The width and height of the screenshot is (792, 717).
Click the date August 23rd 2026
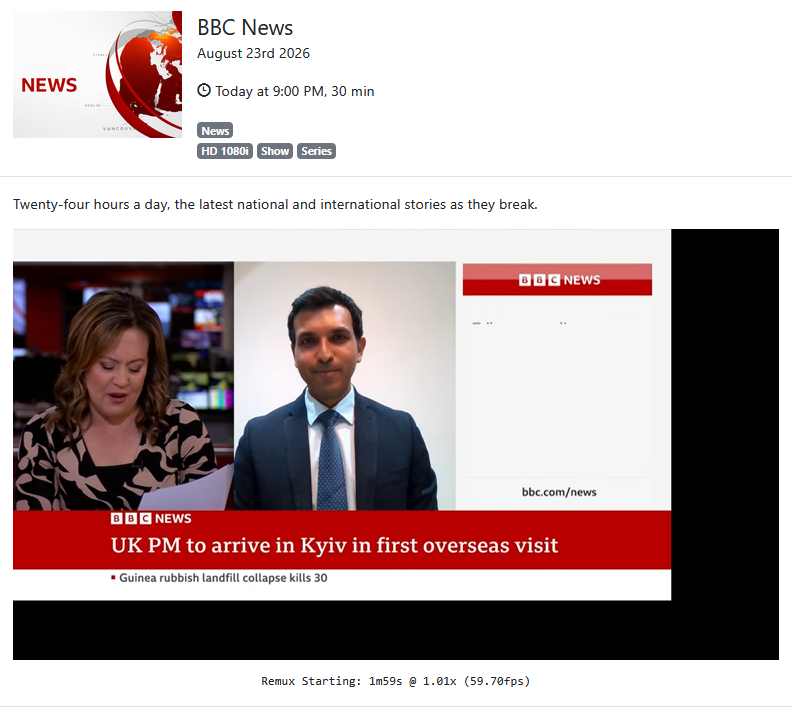[x=254, y=54]
